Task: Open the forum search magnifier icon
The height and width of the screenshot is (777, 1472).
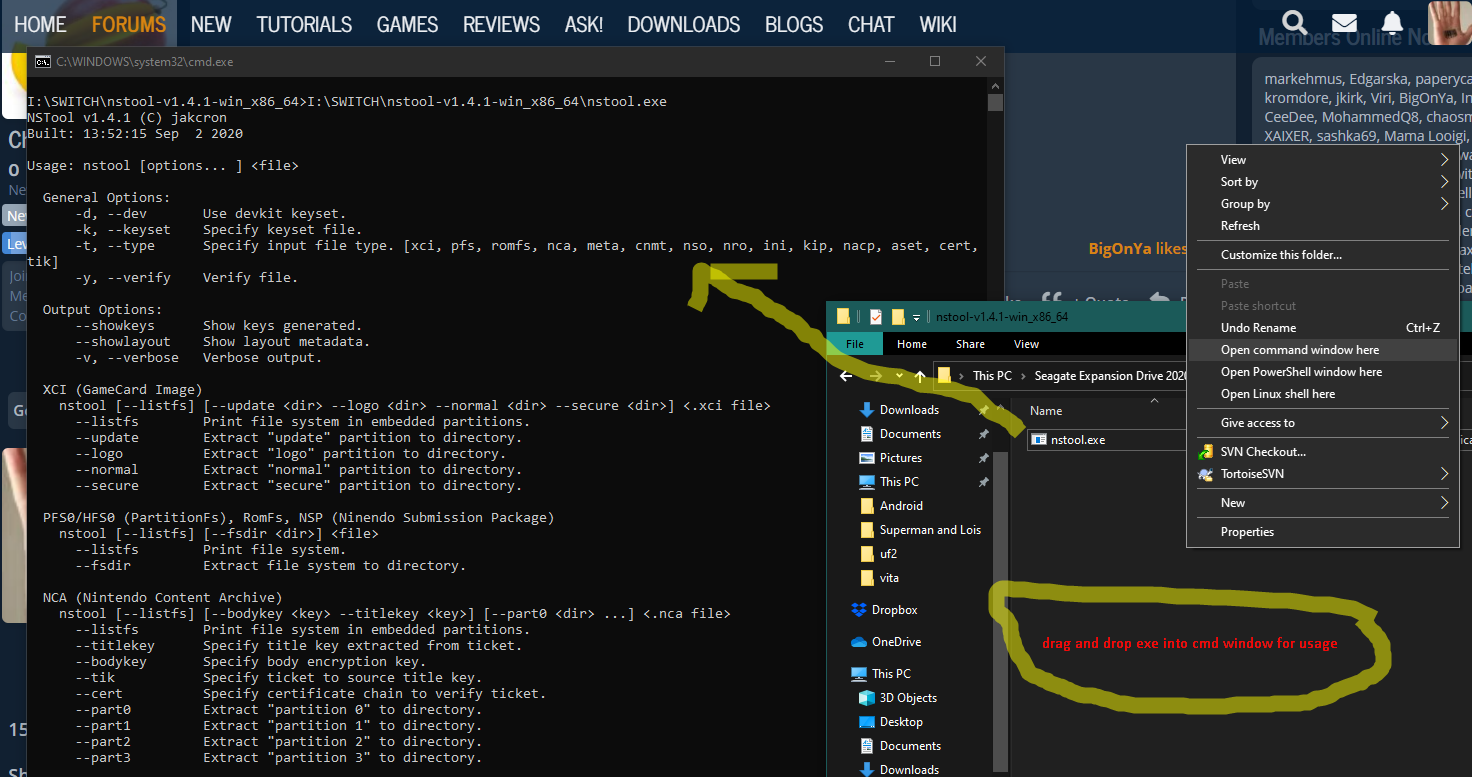Action: pyautogui.click(x=1295, y=22)
